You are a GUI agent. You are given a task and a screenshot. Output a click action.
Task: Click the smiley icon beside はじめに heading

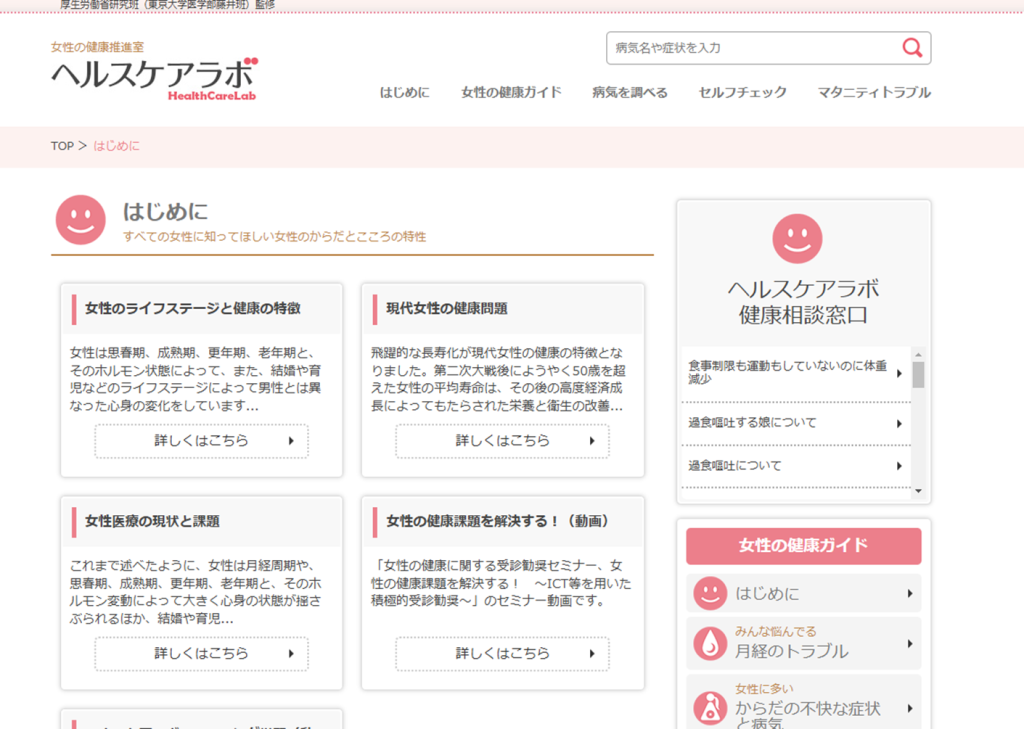click(x=80, y=219)
